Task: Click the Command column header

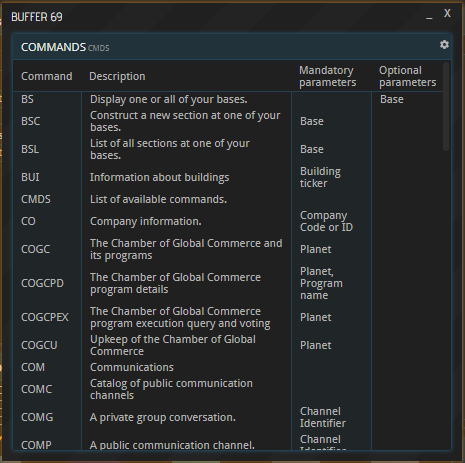Action: click(47, 76)
